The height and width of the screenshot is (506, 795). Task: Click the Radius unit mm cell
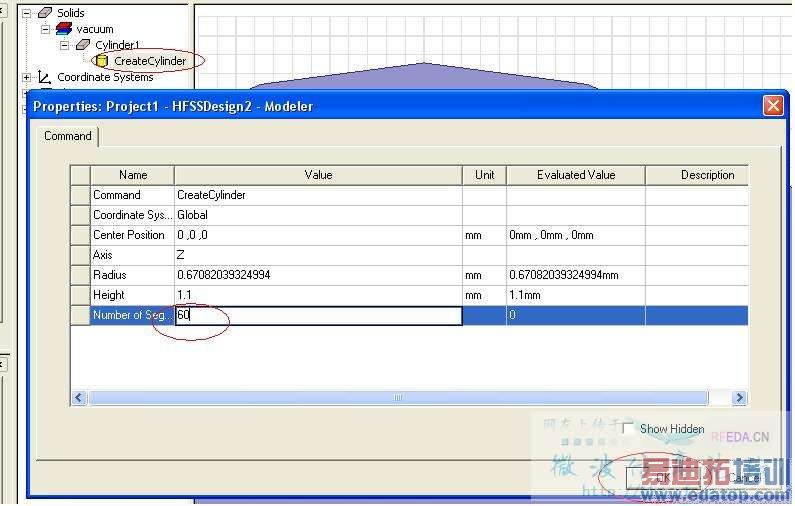pyautogui.click(x=484, y=275)
